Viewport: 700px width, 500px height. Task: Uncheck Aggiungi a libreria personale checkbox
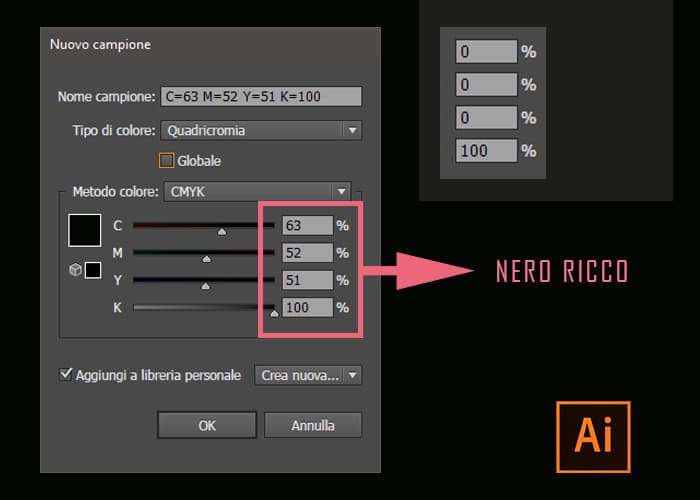coord(66,374)
